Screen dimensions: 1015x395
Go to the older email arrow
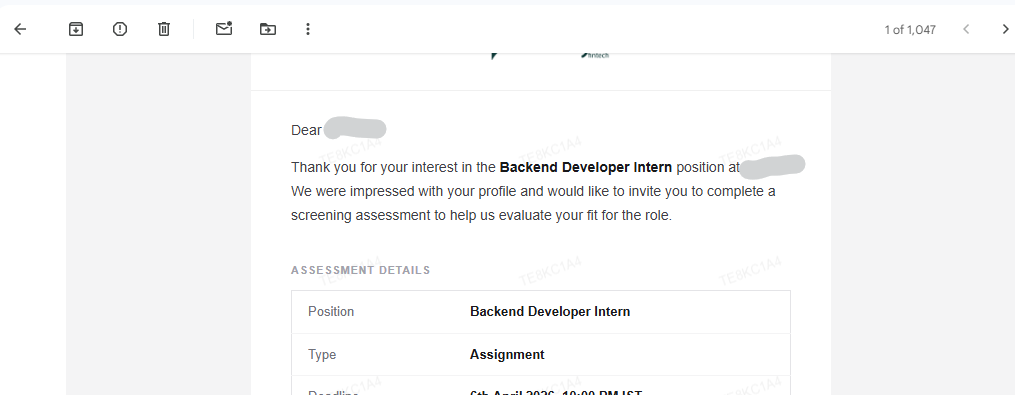pos(1005,29)
